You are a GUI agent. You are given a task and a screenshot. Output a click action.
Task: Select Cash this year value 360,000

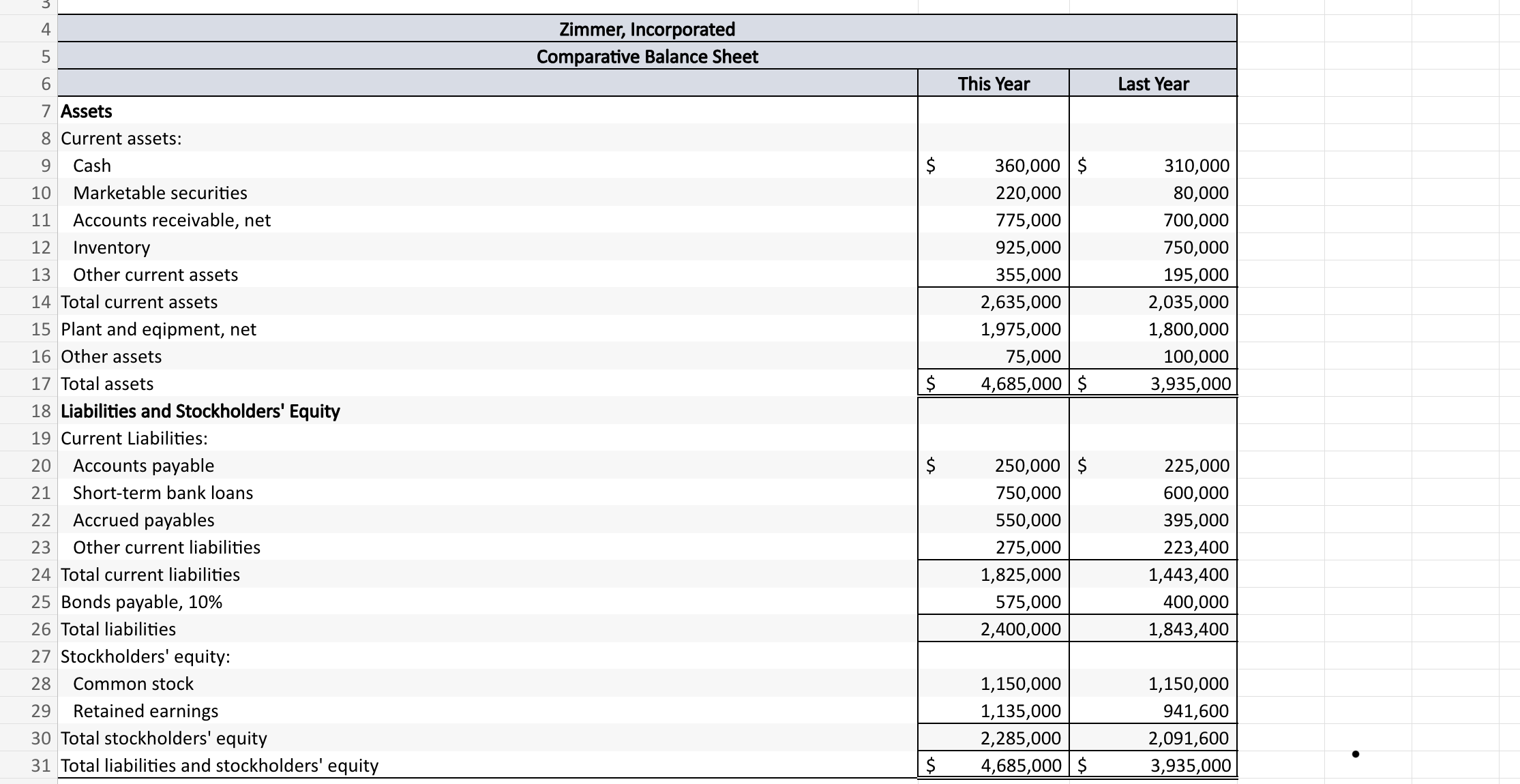tap(1027, 166)
